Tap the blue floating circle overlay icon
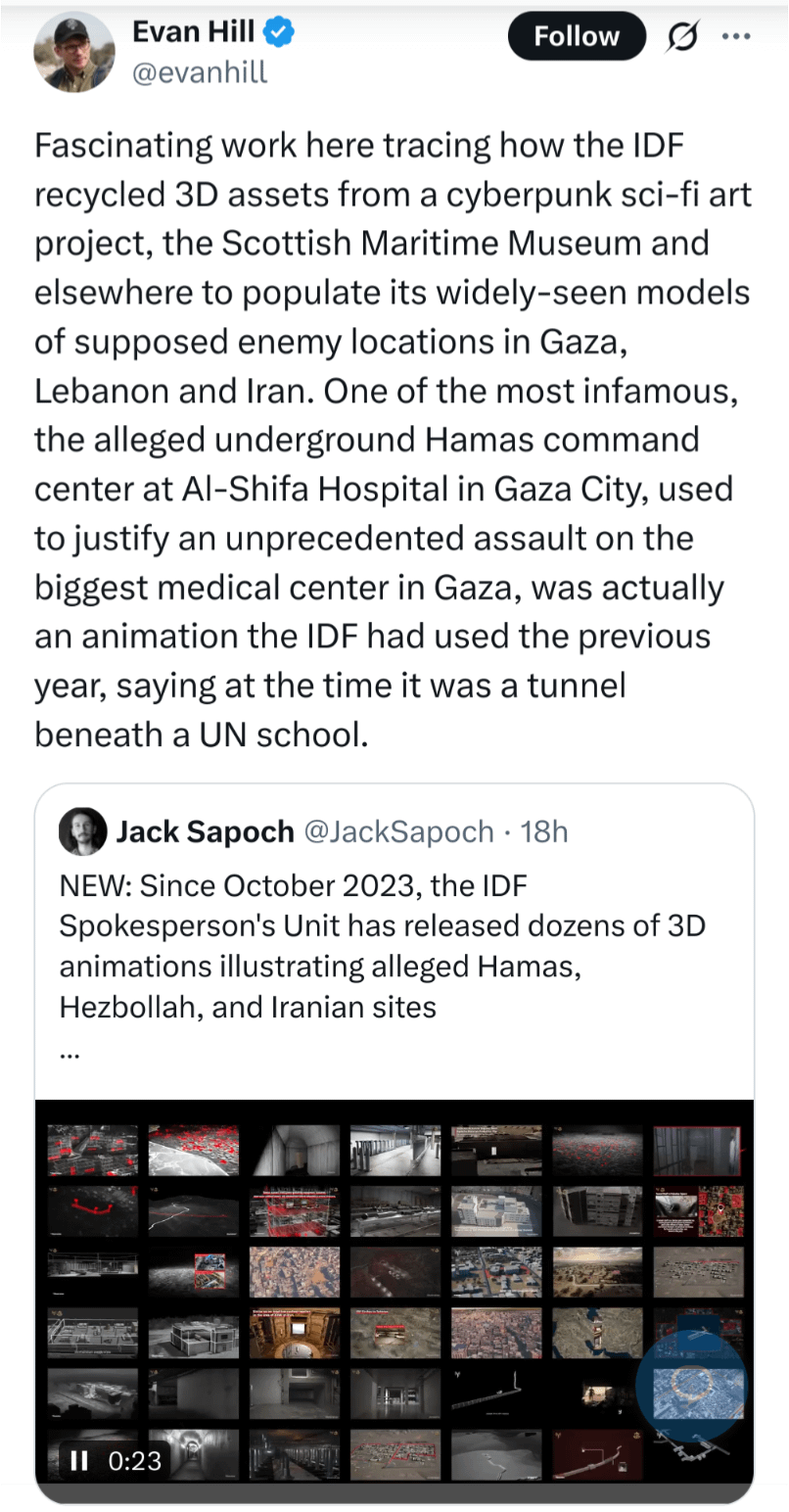Viewport: 789px width, 1512px height. coord(691,1384)
